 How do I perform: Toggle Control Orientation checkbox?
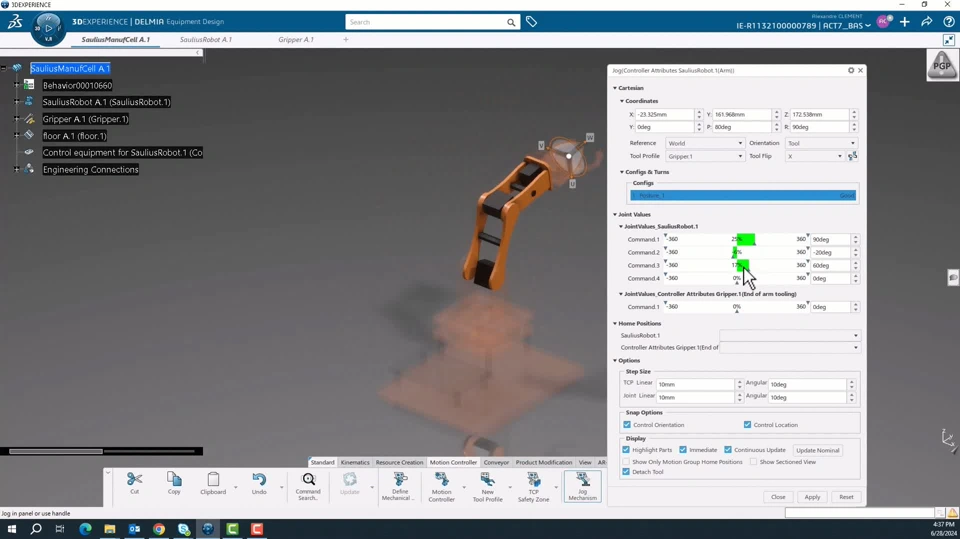627,424
